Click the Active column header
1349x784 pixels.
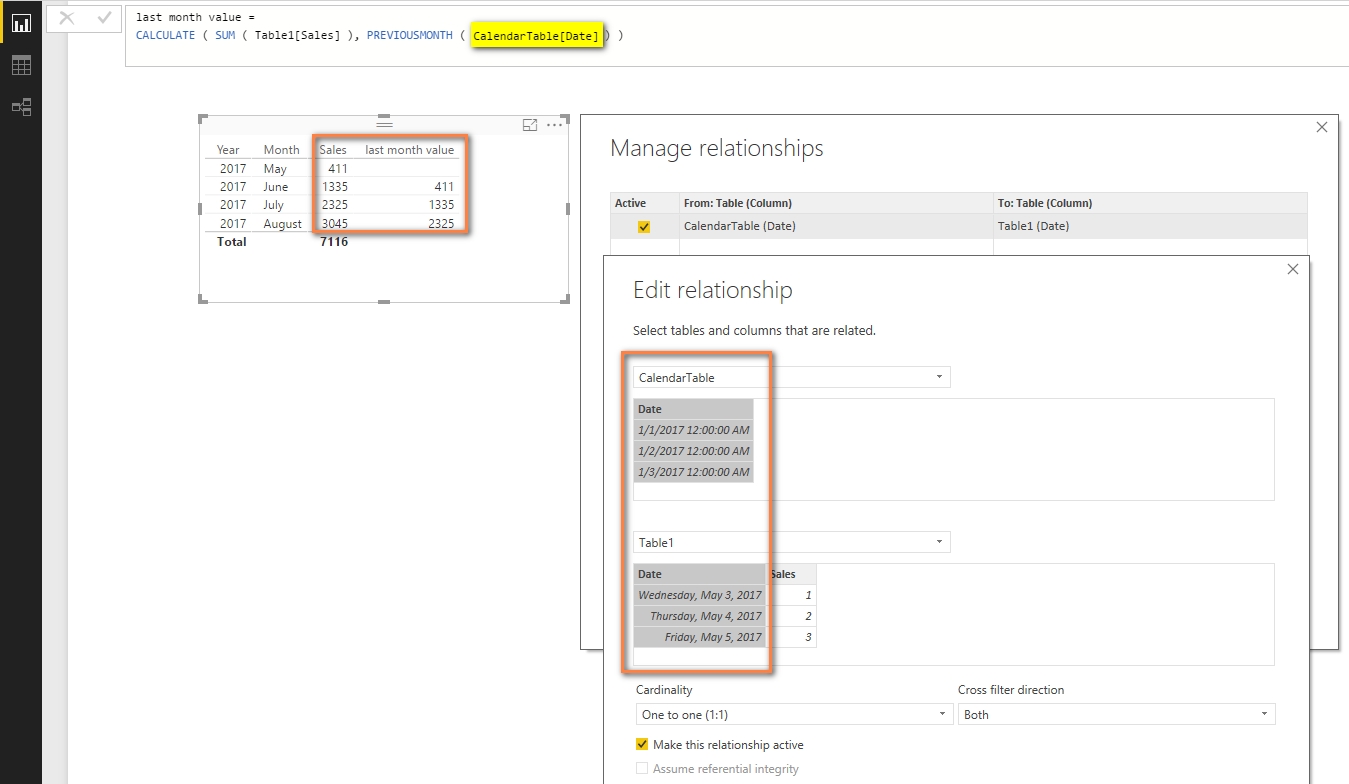coord(644,203)
